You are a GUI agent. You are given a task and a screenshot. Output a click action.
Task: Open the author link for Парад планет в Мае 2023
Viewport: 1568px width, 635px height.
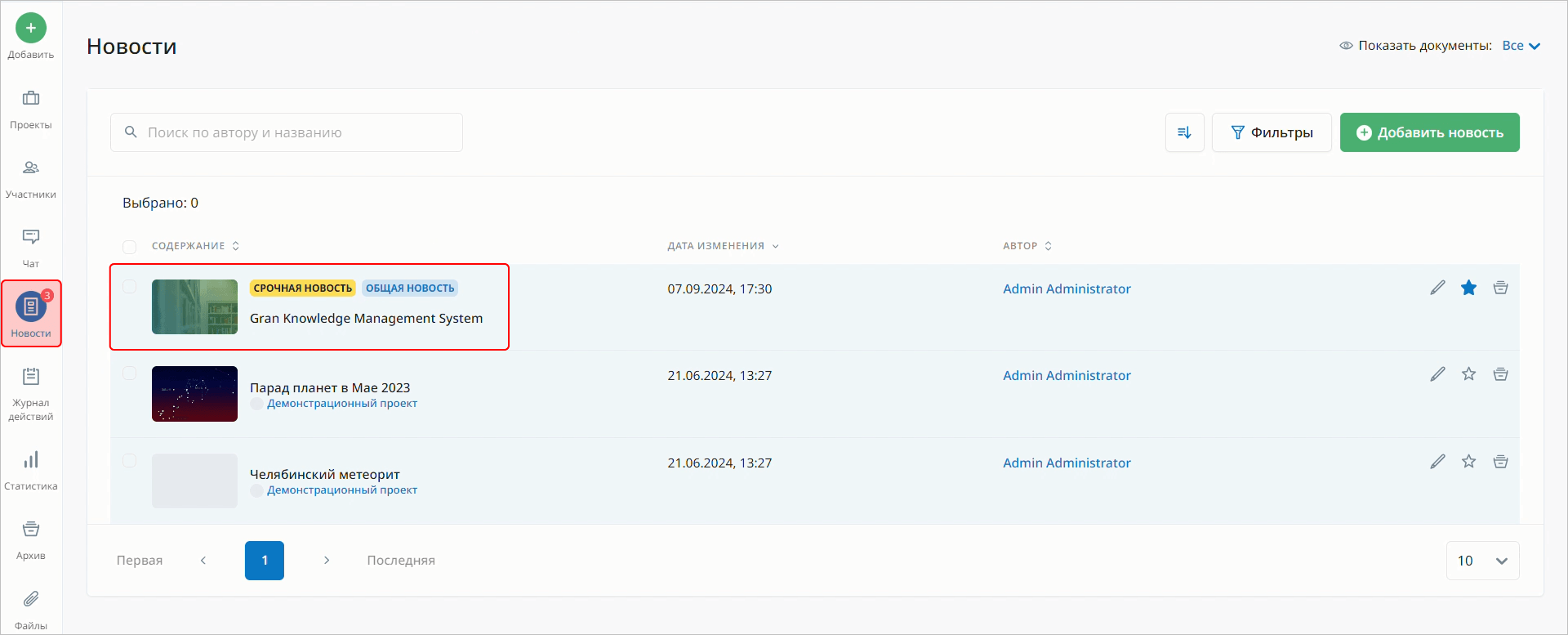click(1067, 375)
